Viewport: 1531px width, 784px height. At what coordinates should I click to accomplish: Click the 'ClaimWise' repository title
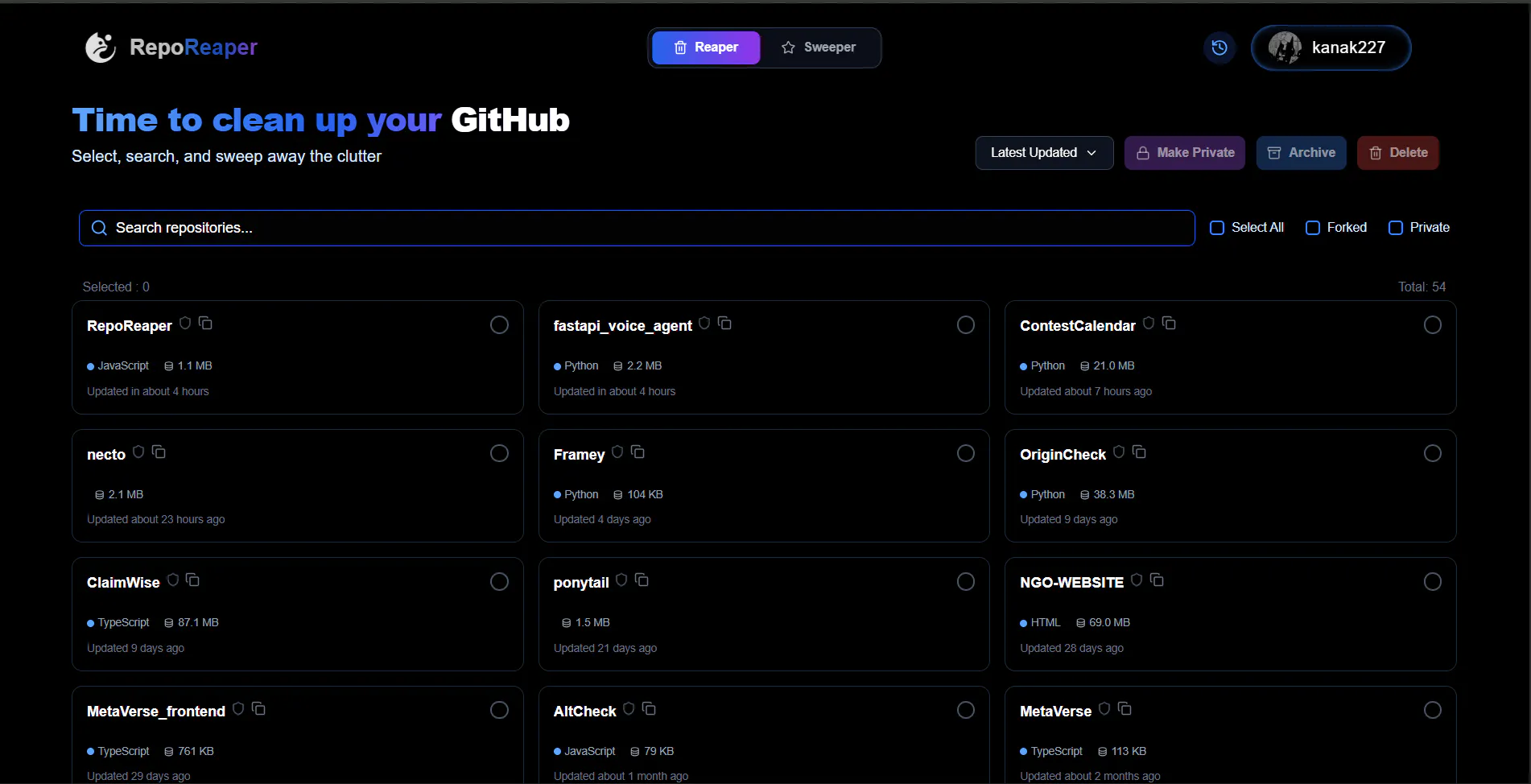click(123, 583)
